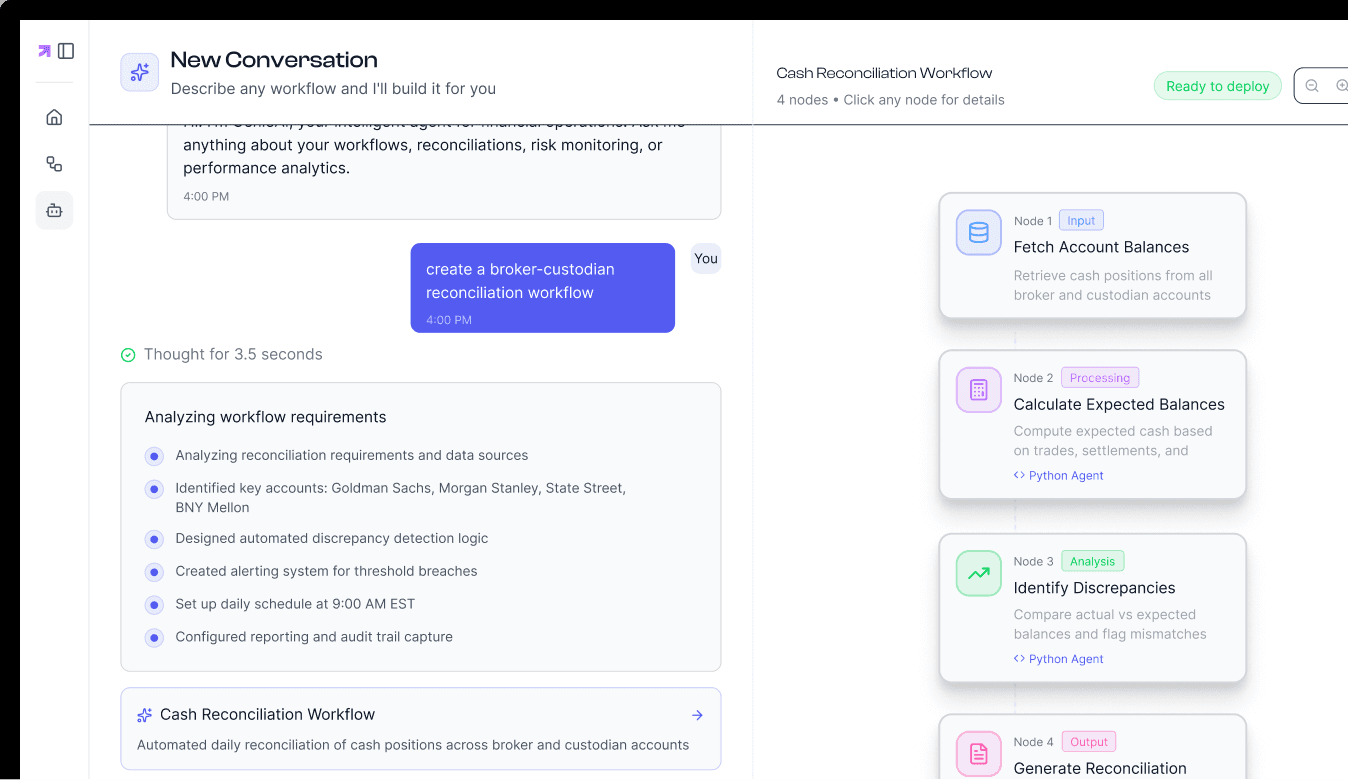The width and height of the screenshot is (1348, 780).
Task: Open the Cash Reconciliation Workflow card
Action: (x=421, y=729)
